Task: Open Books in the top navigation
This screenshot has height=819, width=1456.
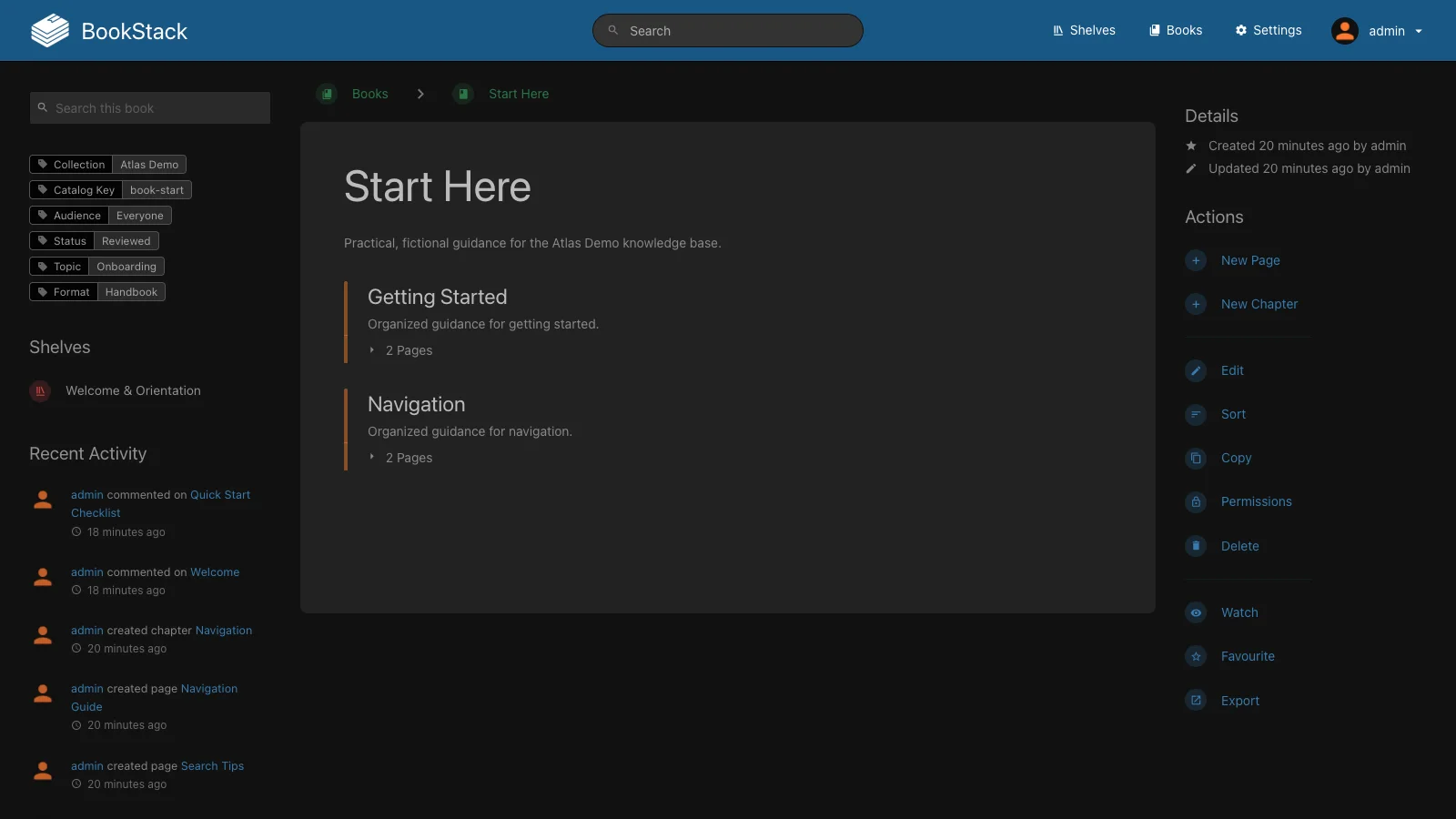Action: tap(1176, 30)
